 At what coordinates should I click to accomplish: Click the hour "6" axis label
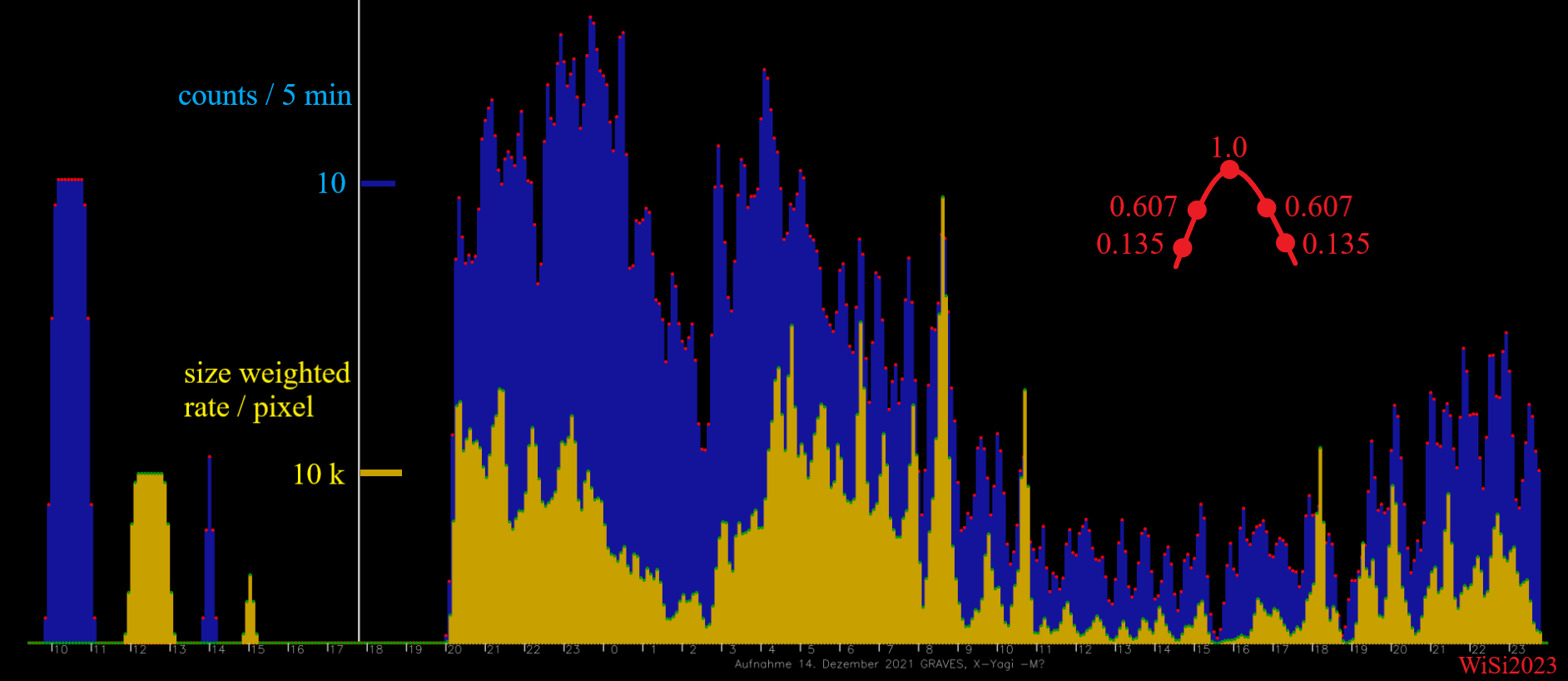click(851, 649)
